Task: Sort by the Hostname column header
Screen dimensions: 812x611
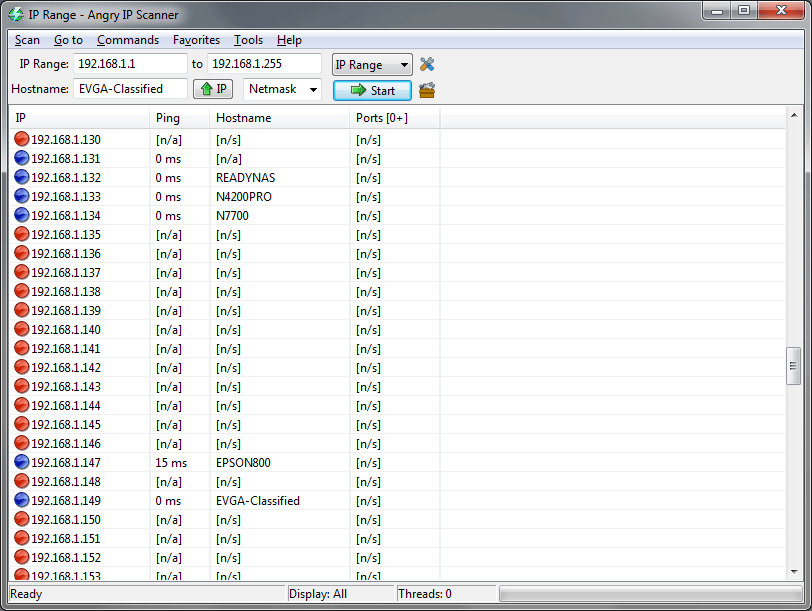Action: coord(280,118)
